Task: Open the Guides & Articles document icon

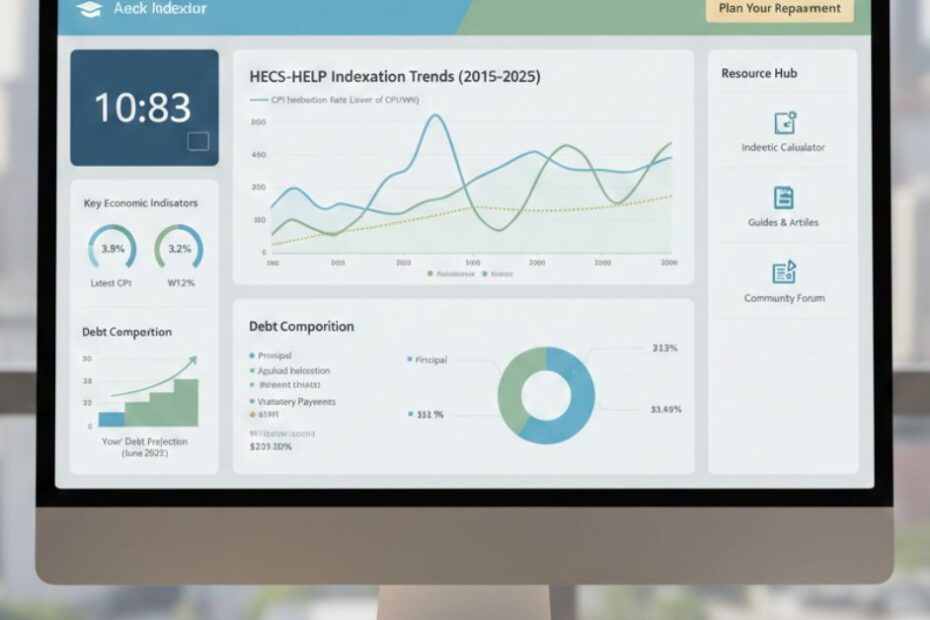Action: (783, 198)
